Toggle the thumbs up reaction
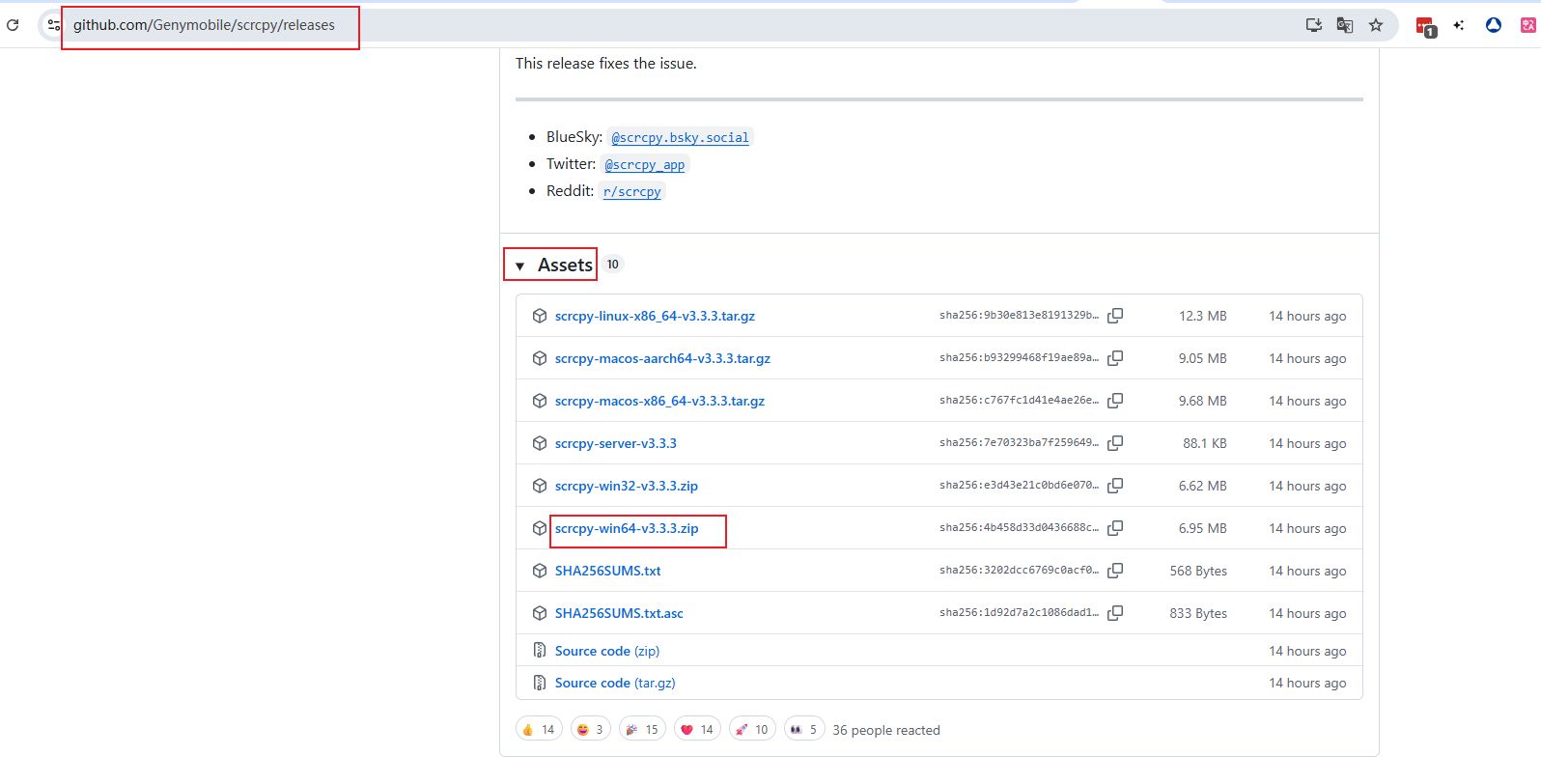Viewport: 1541px width, 784px height. click(539, 729)
